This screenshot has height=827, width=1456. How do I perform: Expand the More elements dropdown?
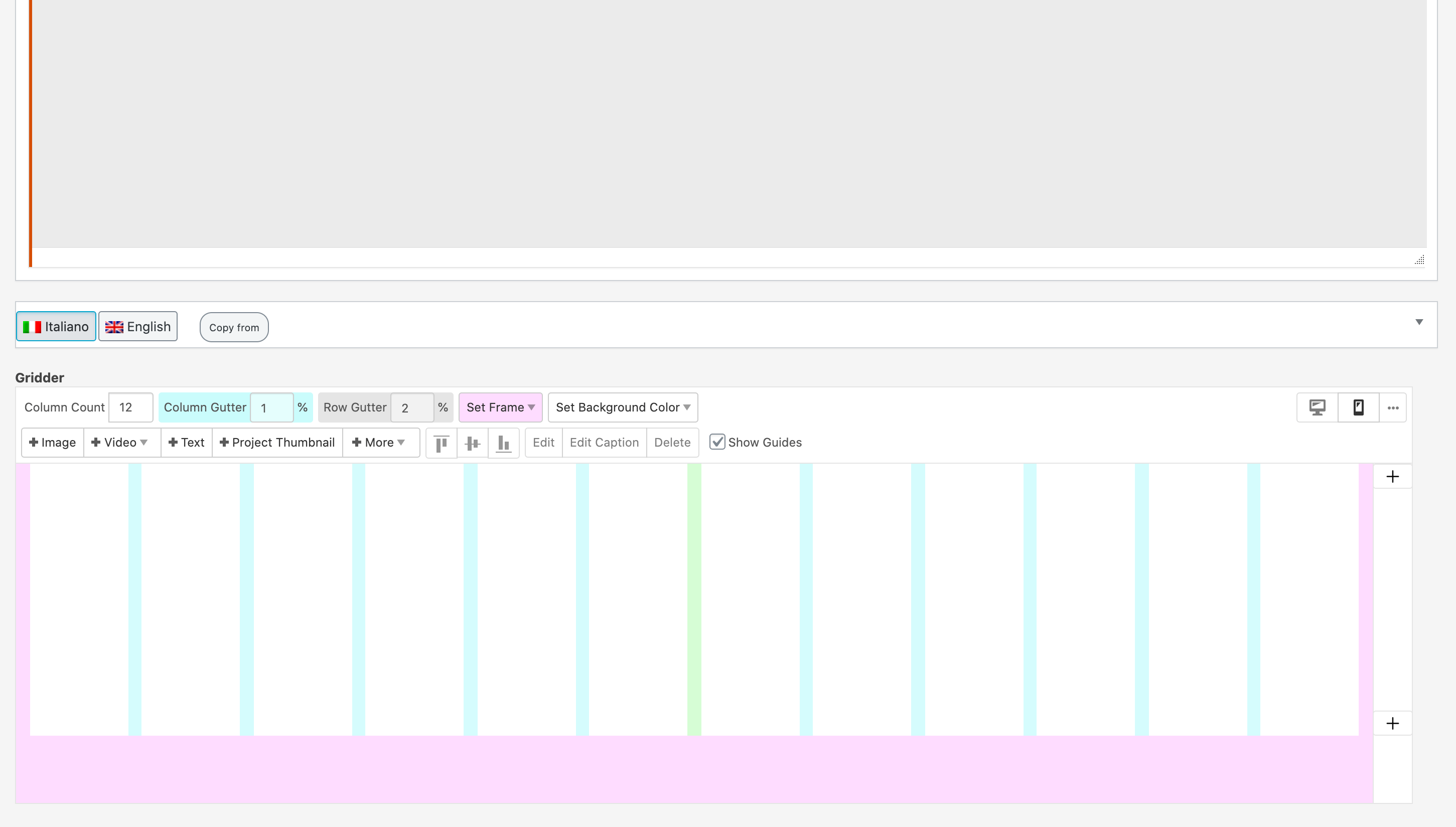[x=379, y=443]
